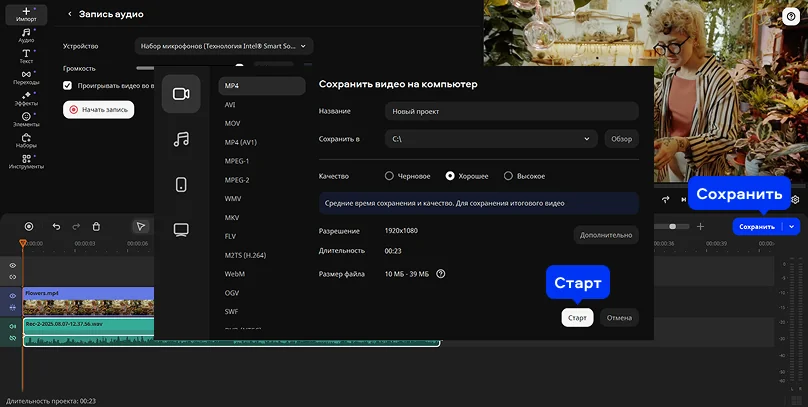This screenshot has height=407, width=808.
Task: Choose Высокое quality
Action: click(x=508, y=176)
